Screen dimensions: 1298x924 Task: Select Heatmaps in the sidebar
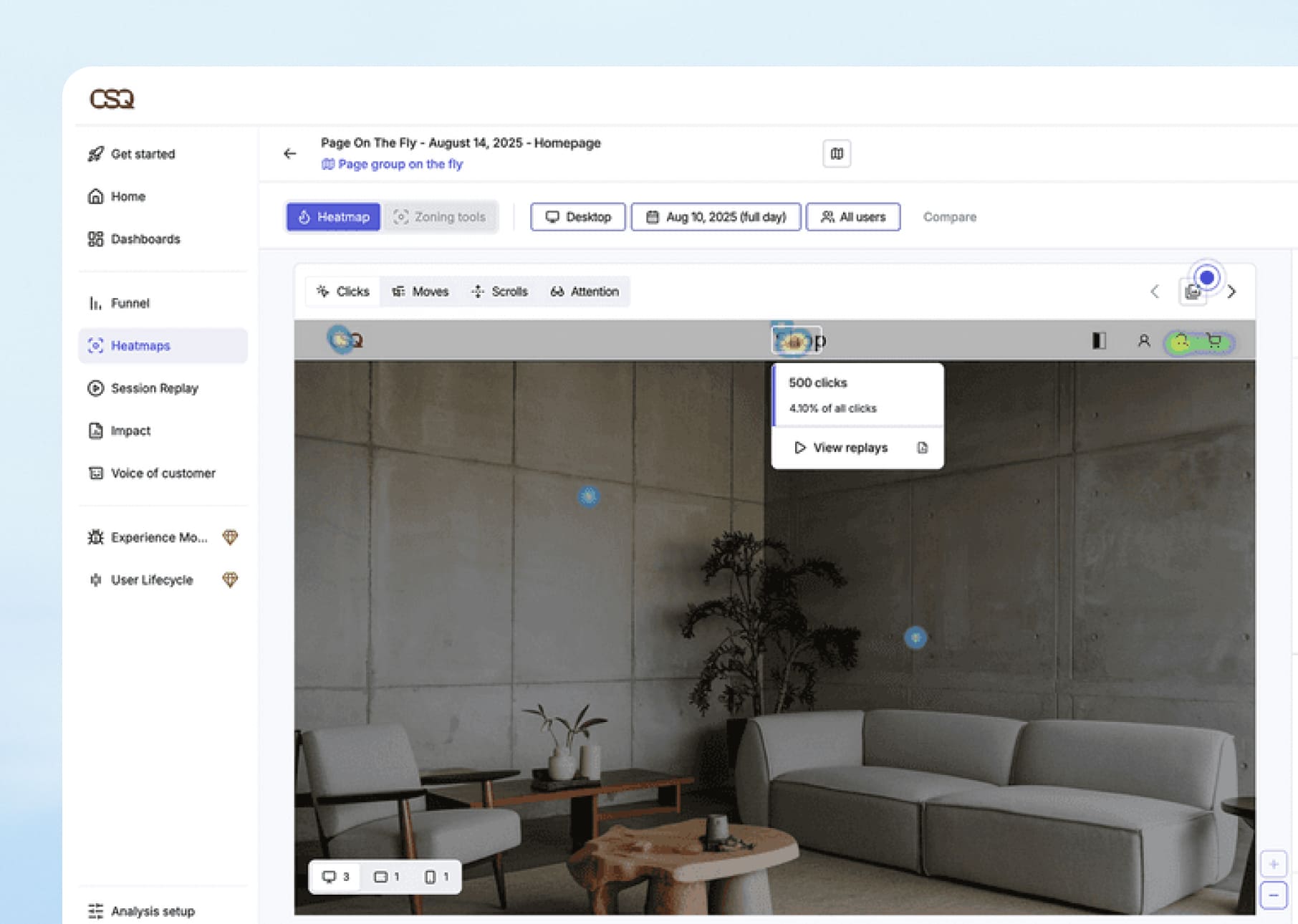163,345
